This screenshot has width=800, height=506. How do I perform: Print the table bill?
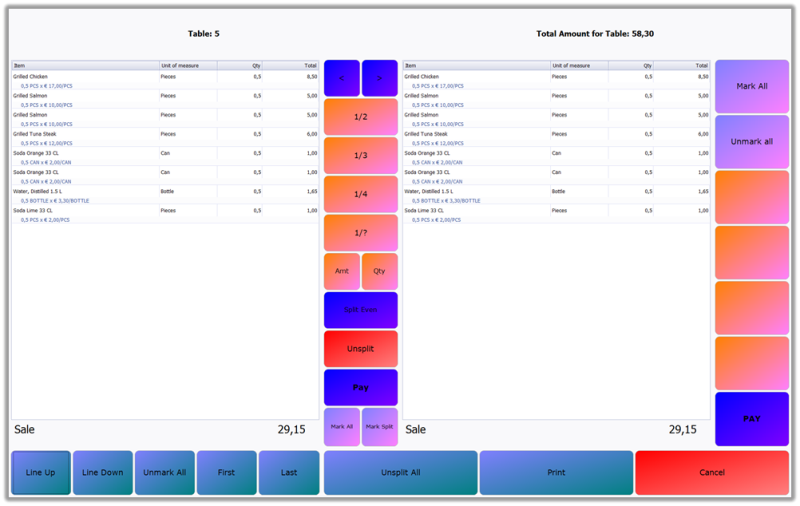pos(556,472)
